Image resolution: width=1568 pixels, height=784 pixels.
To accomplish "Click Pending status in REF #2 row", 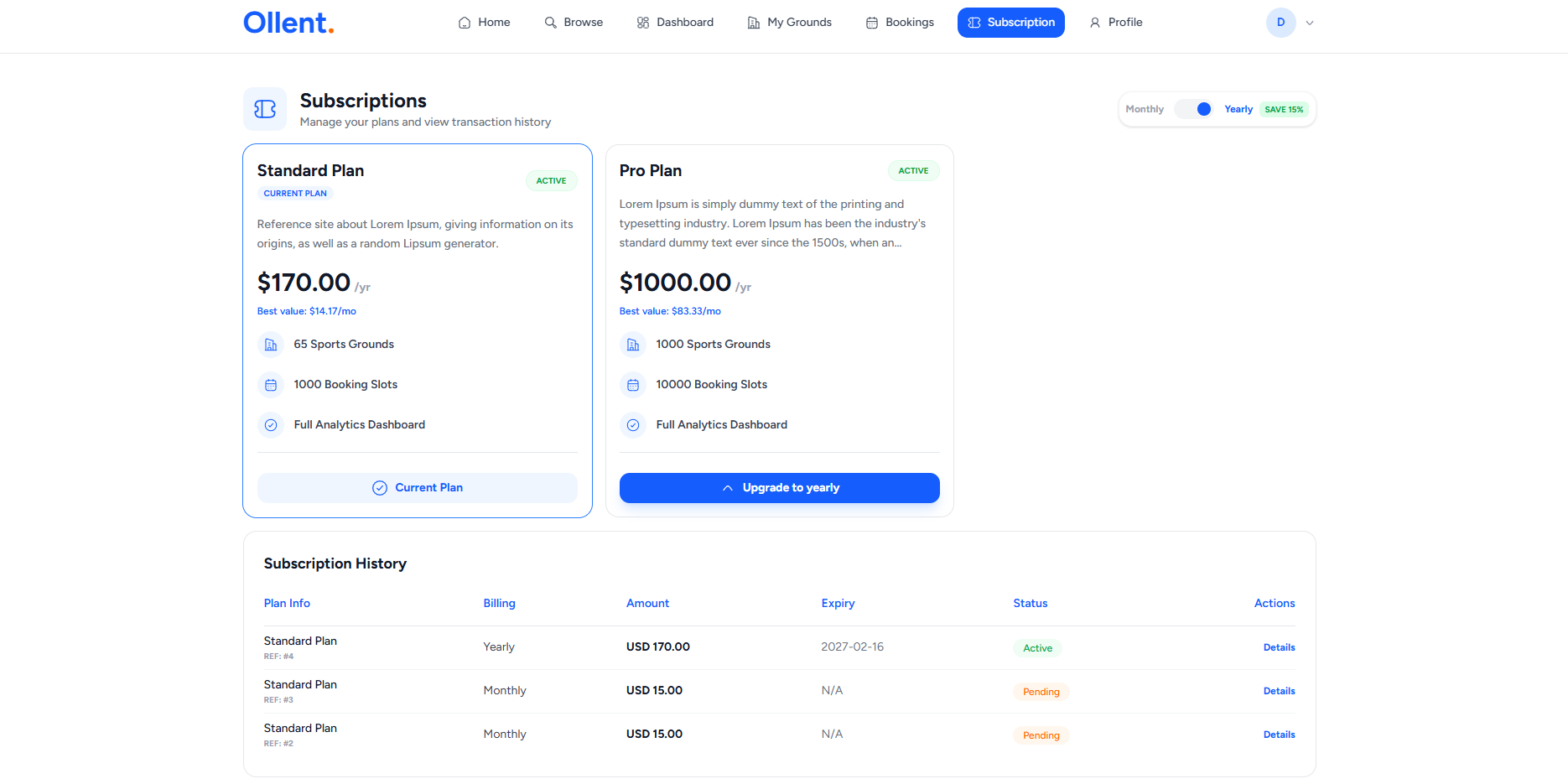I will (x=1041, y=735).
